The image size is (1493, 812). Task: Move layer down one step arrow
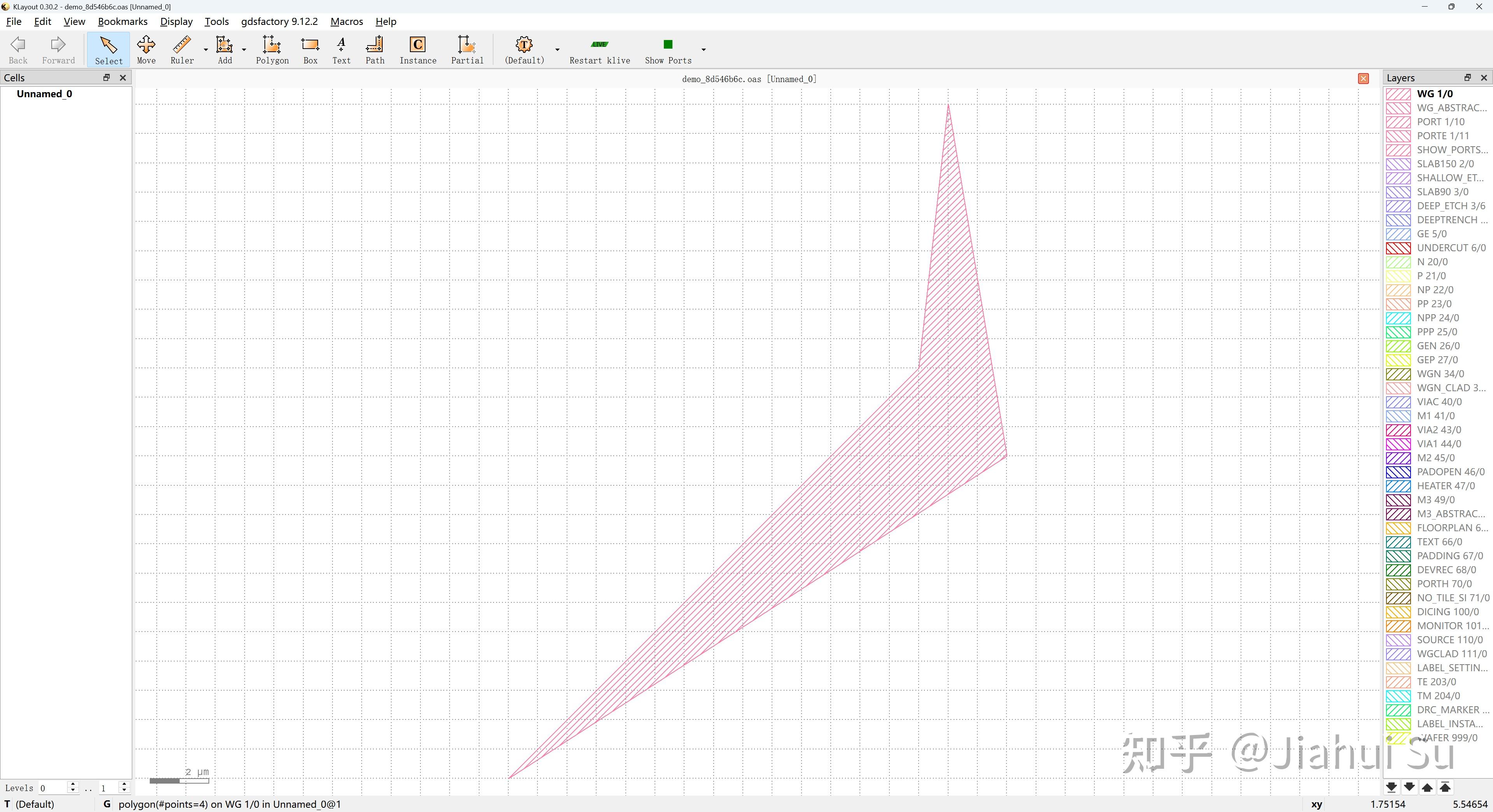[1409, 787]
